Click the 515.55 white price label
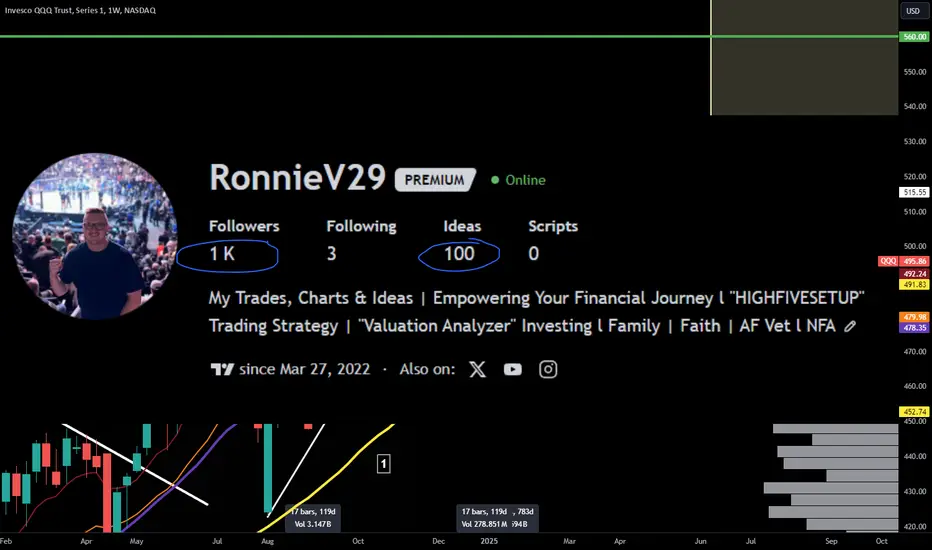The image size is (932, 550). pyautogui.click(x=914, y=192)
